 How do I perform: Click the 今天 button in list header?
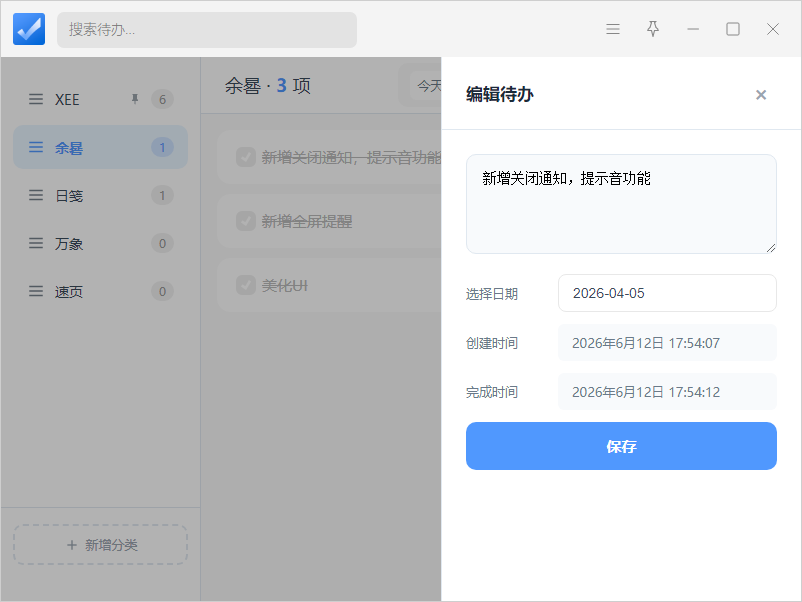click(428, 86)
